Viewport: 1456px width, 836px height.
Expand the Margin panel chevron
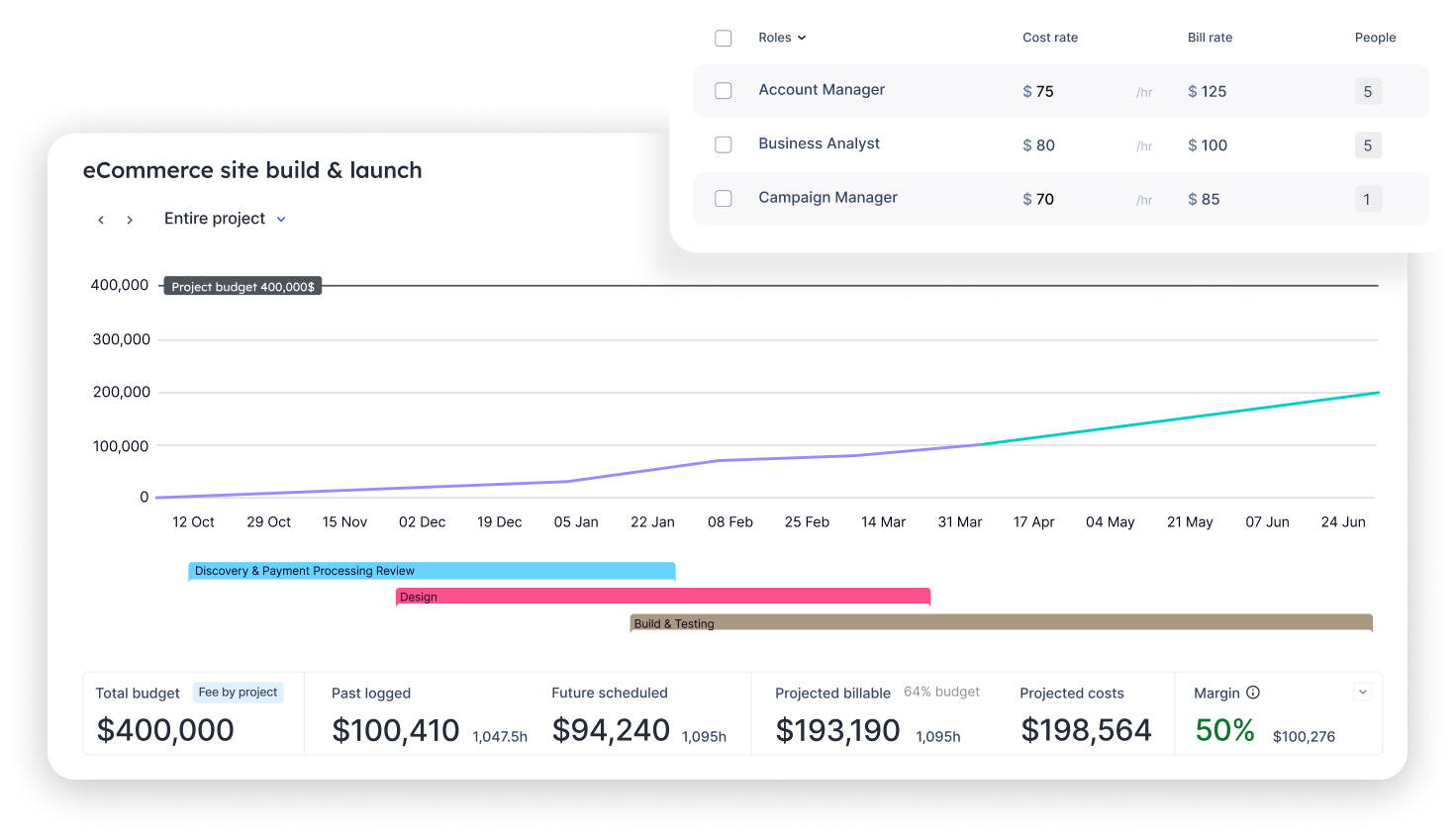coord(1363,693)
